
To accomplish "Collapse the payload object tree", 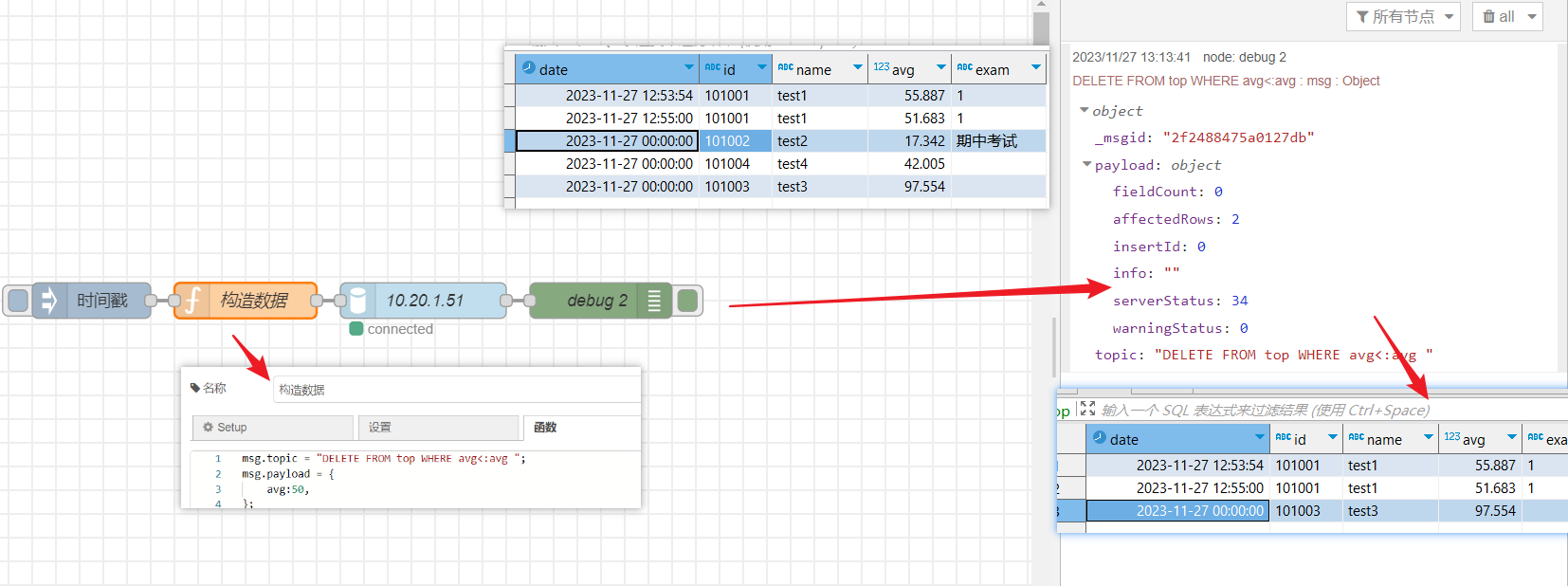I will pos(1087,164).
